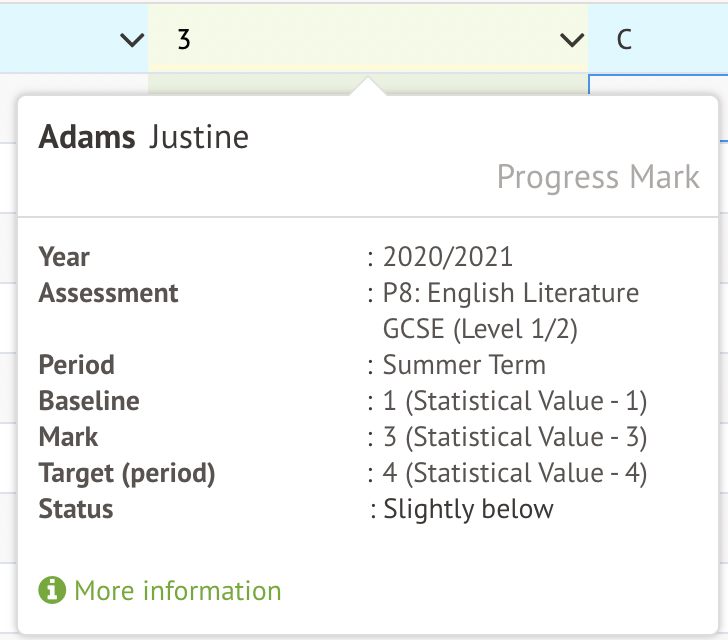Click the "Target (period)" field label
Image resolution: width=728 pixels, height=640 pixels.
127,473
